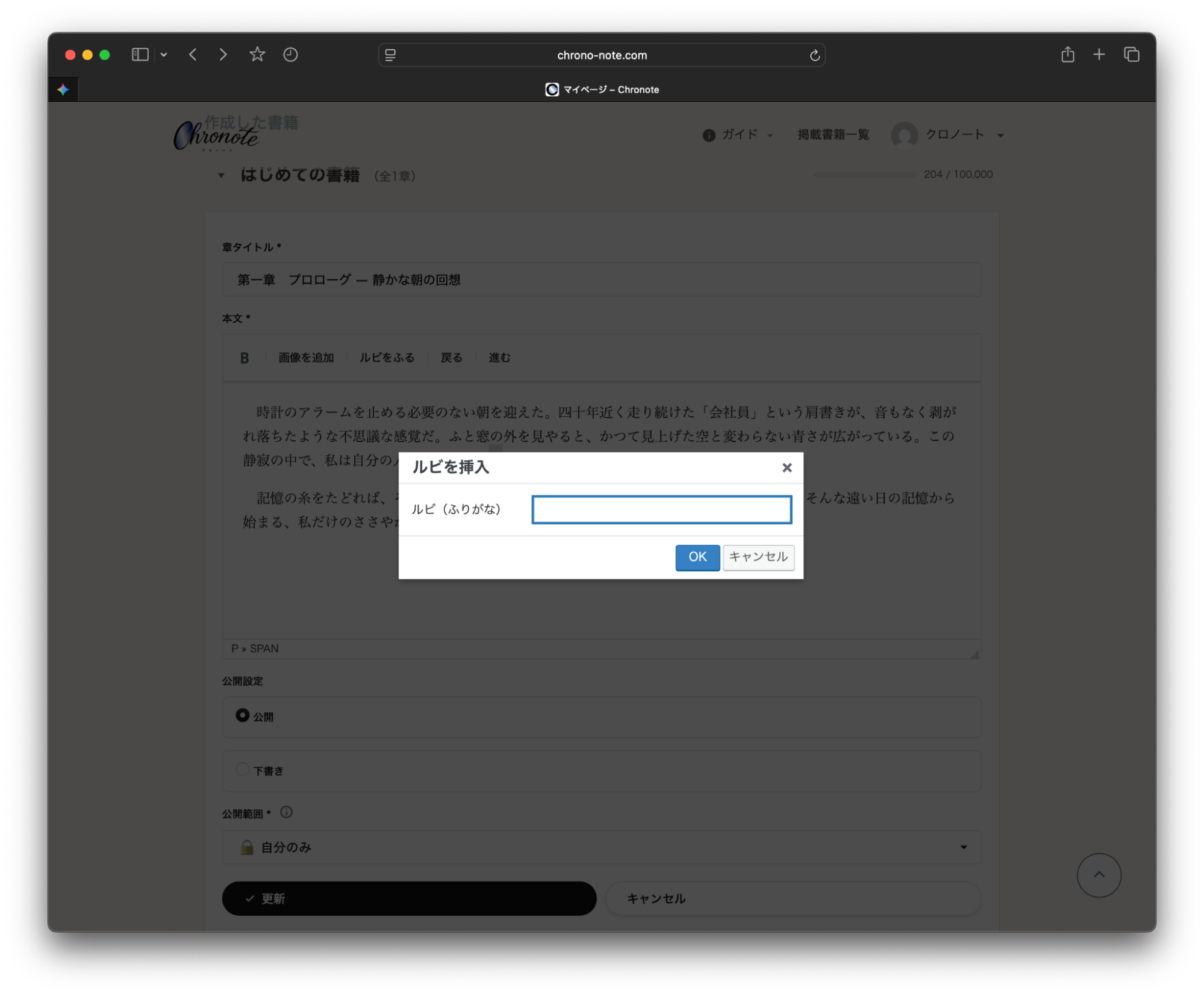Open 掲載書籍一覧 in the header
Screen dimensions: 1204x996
coord(833,135)
